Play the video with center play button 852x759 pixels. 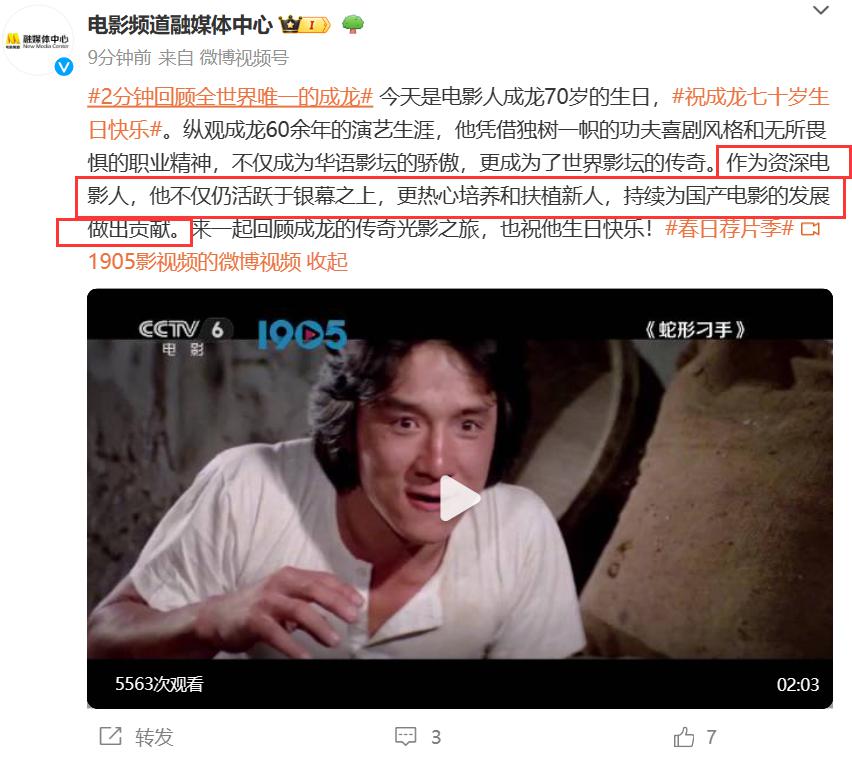[459, 498]
